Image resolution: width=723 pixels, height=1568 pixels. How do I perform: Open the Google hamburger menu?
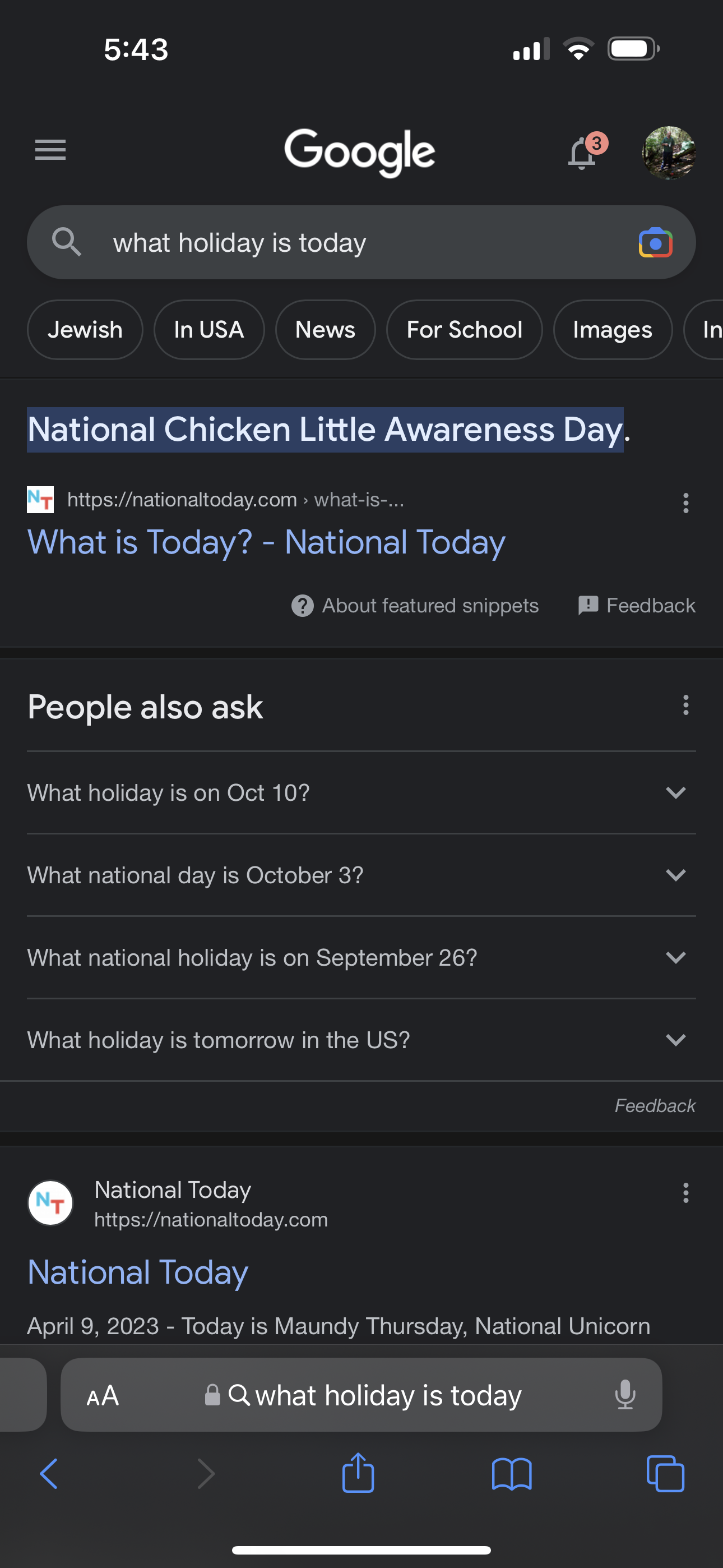point(50,150)
